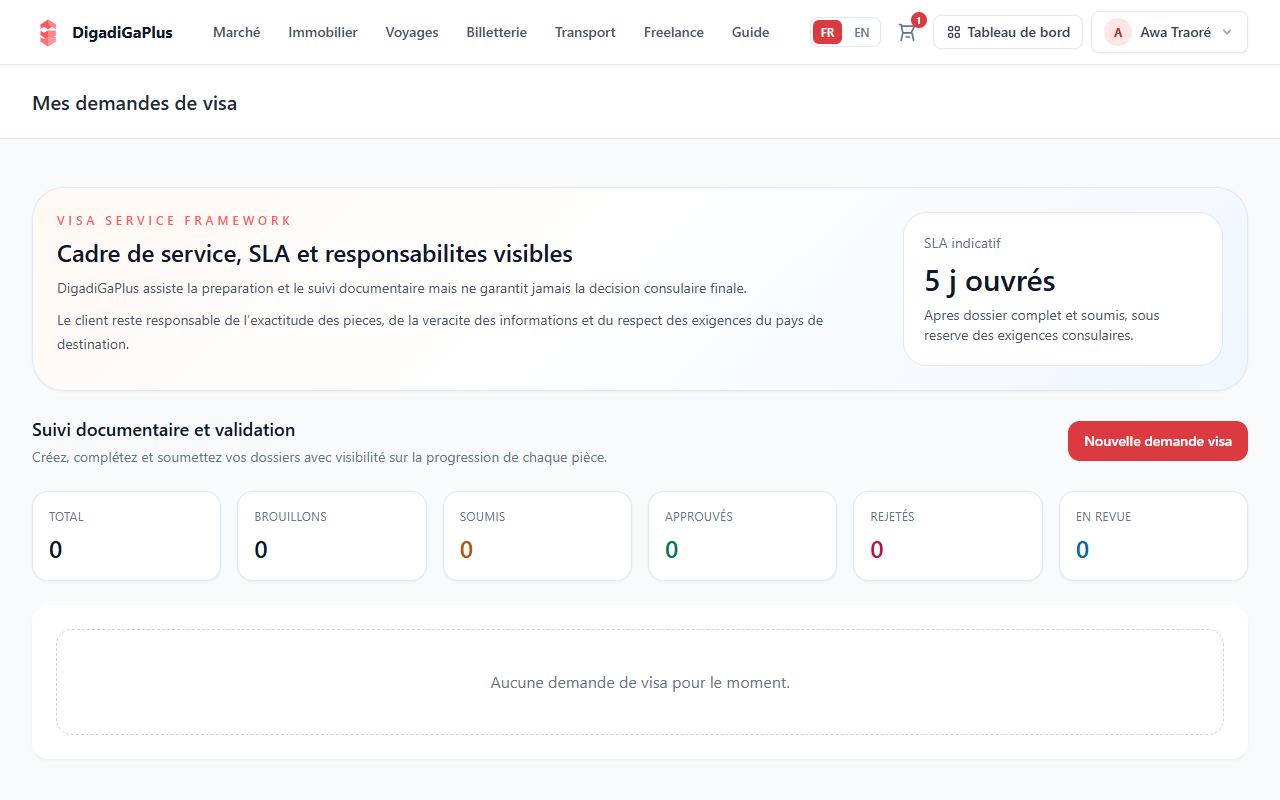Viewport: 1280px width, 800px height.
Task: Switch language to FR
Action: click(827, 32)
